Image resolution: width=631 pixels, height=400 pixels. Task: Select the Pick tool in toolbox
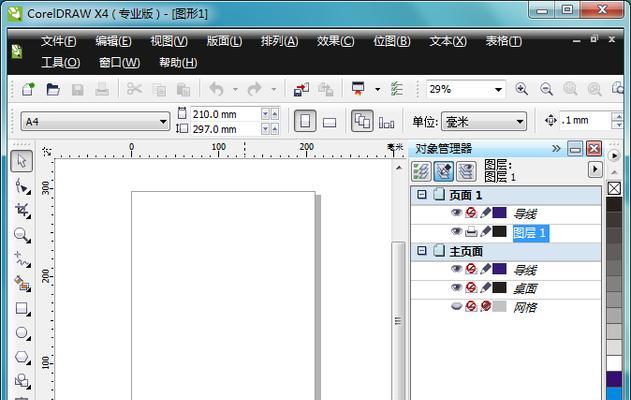pos(21,161)
